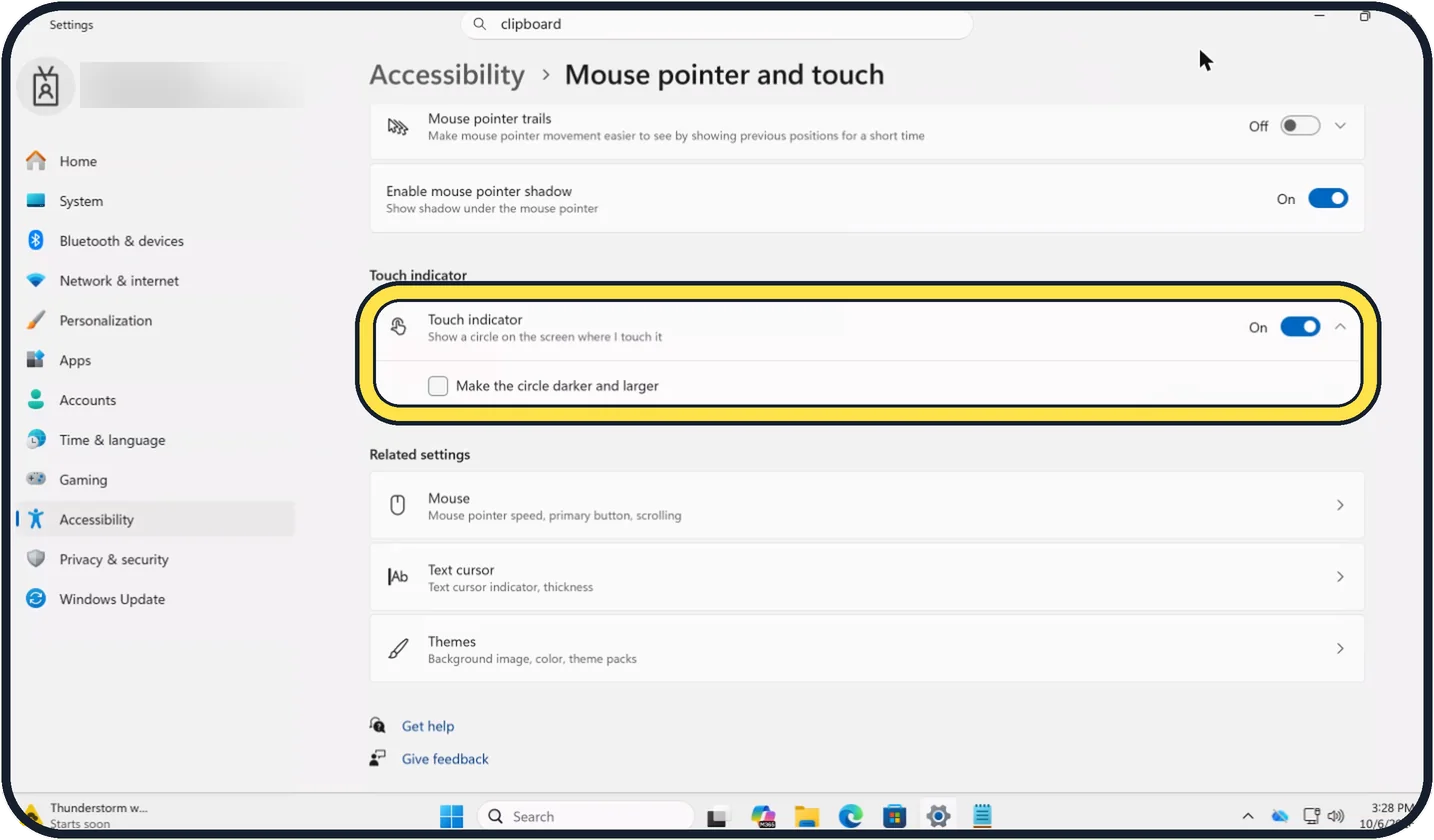Click the Time & language globe icon

click(36, 440)
